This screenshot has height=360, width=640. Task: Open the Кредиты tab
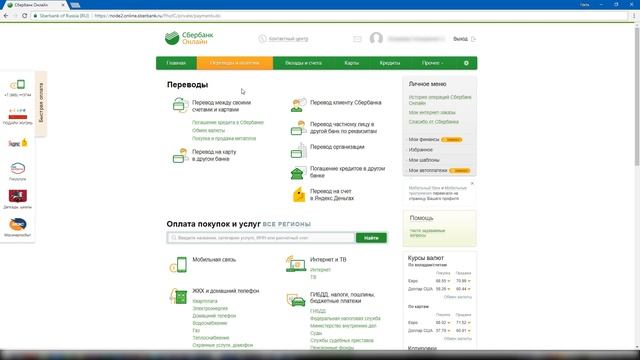click(x=390, y=63)
